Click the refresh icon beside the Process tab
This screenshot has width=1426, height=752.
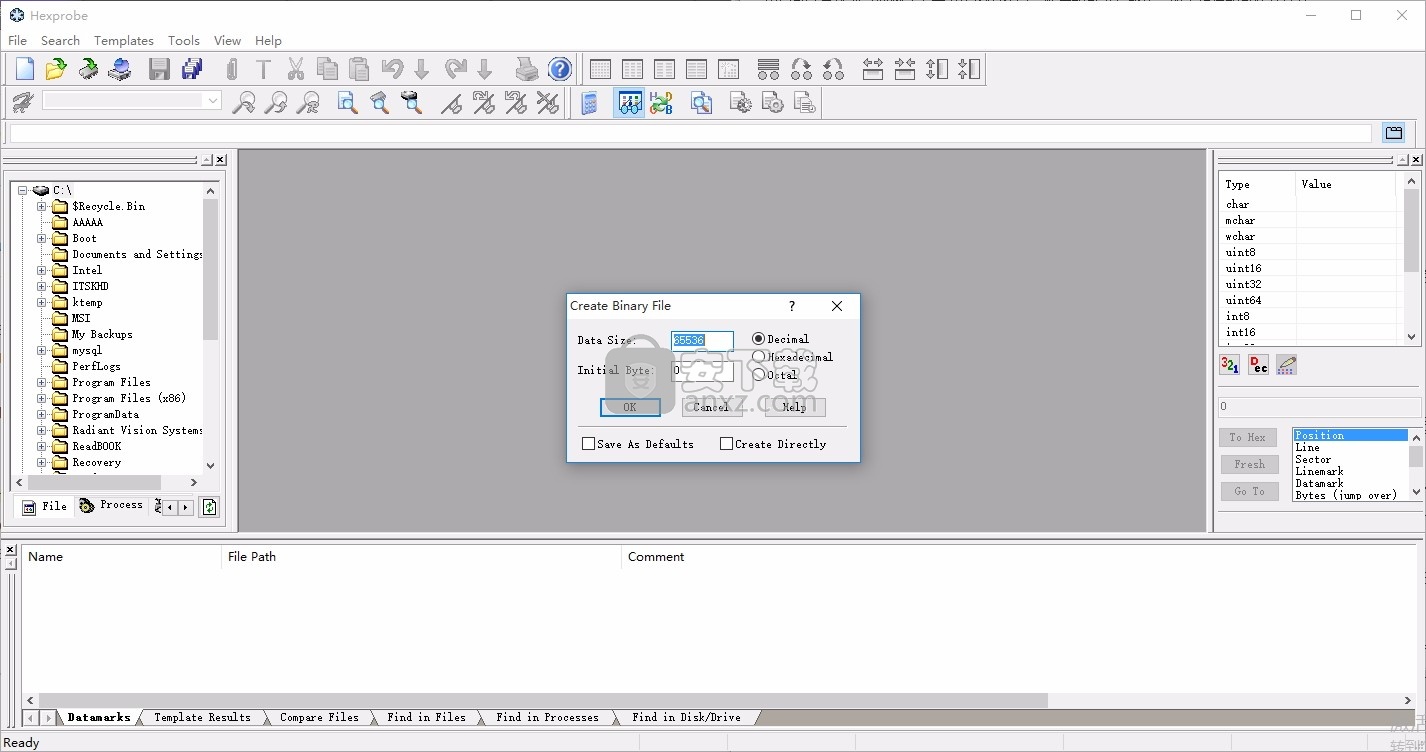[x=209, y=507]
